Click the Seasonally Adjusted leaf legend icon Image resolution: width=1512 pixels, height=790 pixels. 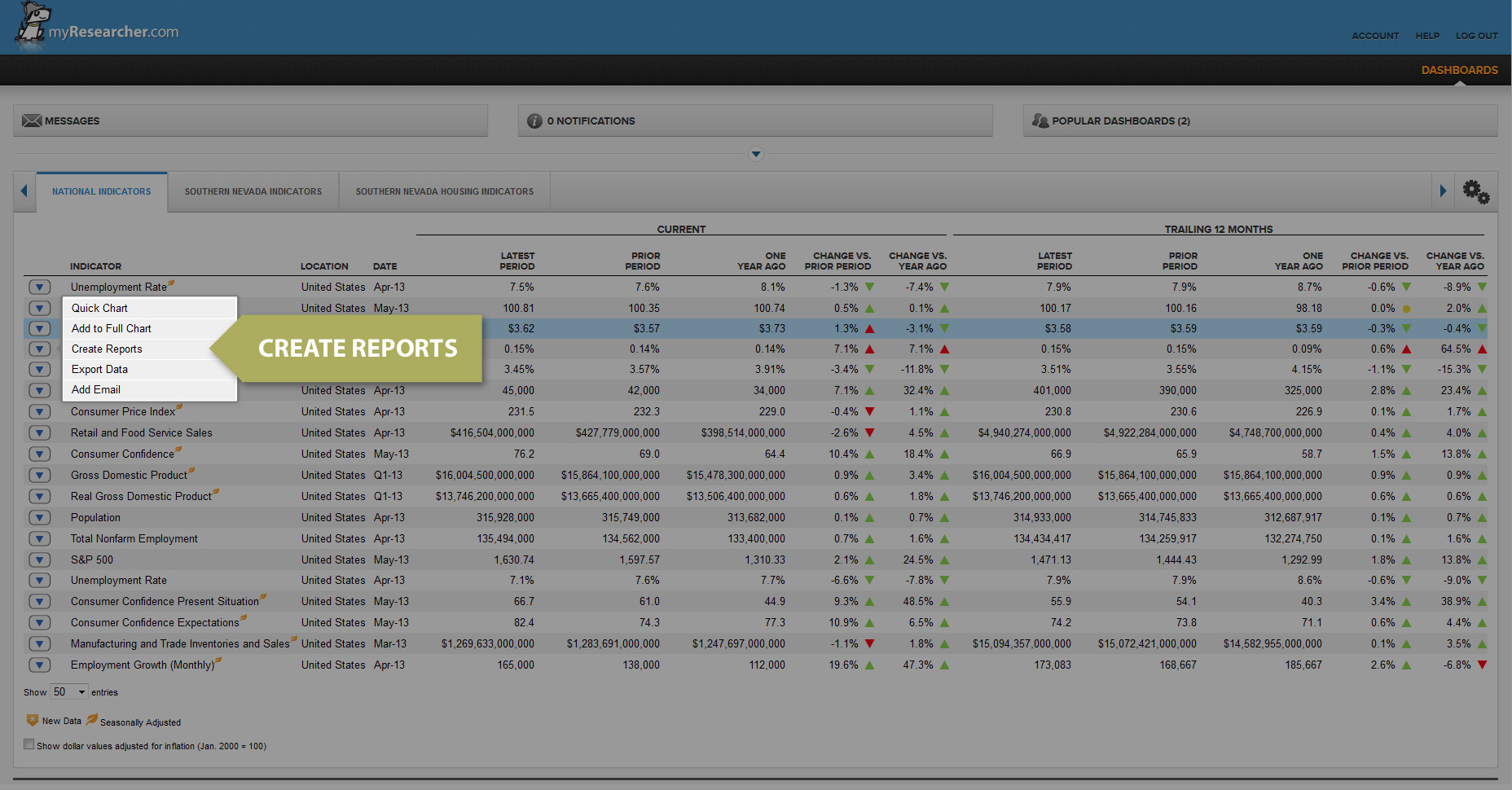tap(92, 720)
